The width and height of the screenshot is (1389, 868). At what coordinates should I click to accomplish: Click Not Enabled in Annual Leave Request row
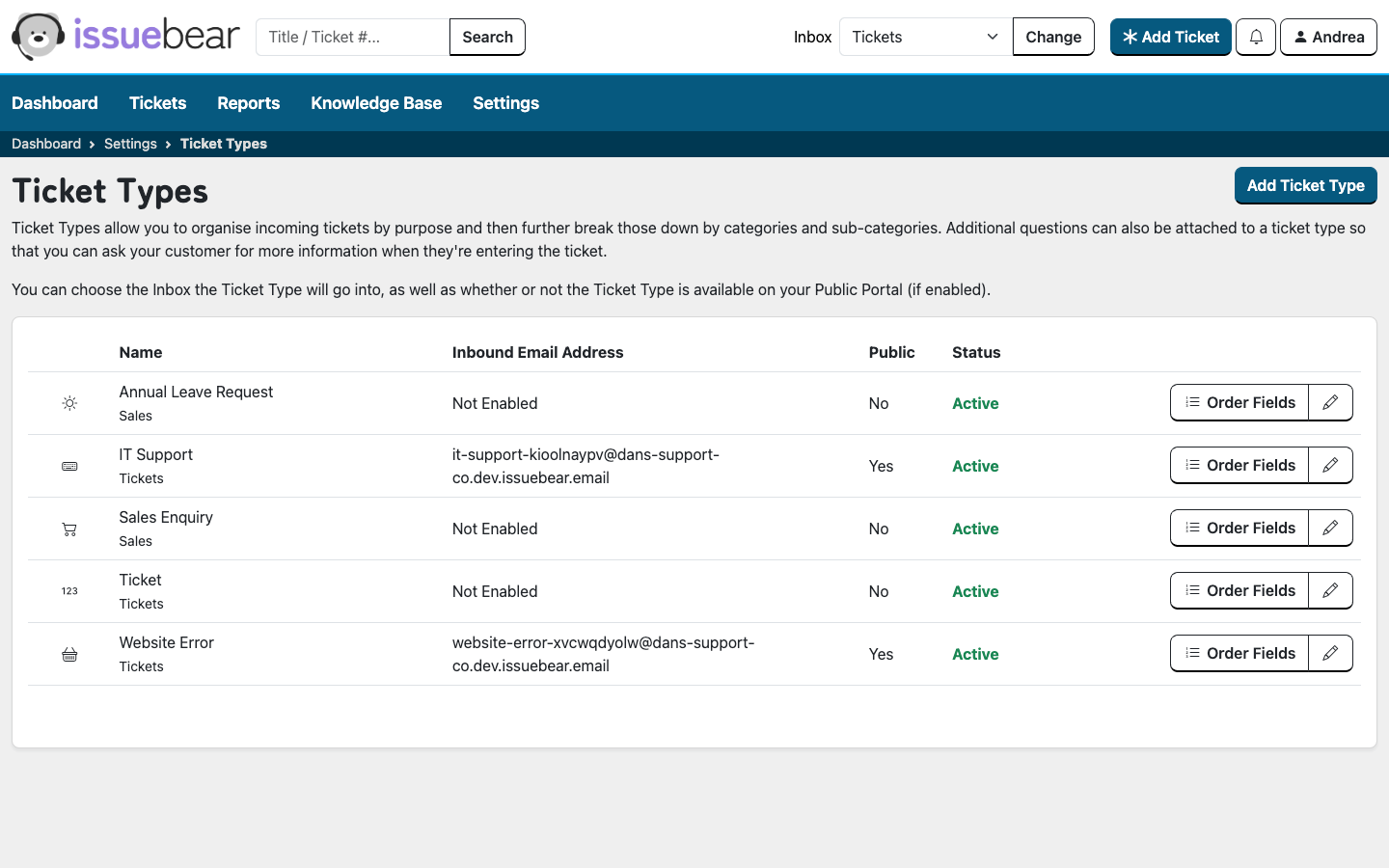[x=495, y=403]
